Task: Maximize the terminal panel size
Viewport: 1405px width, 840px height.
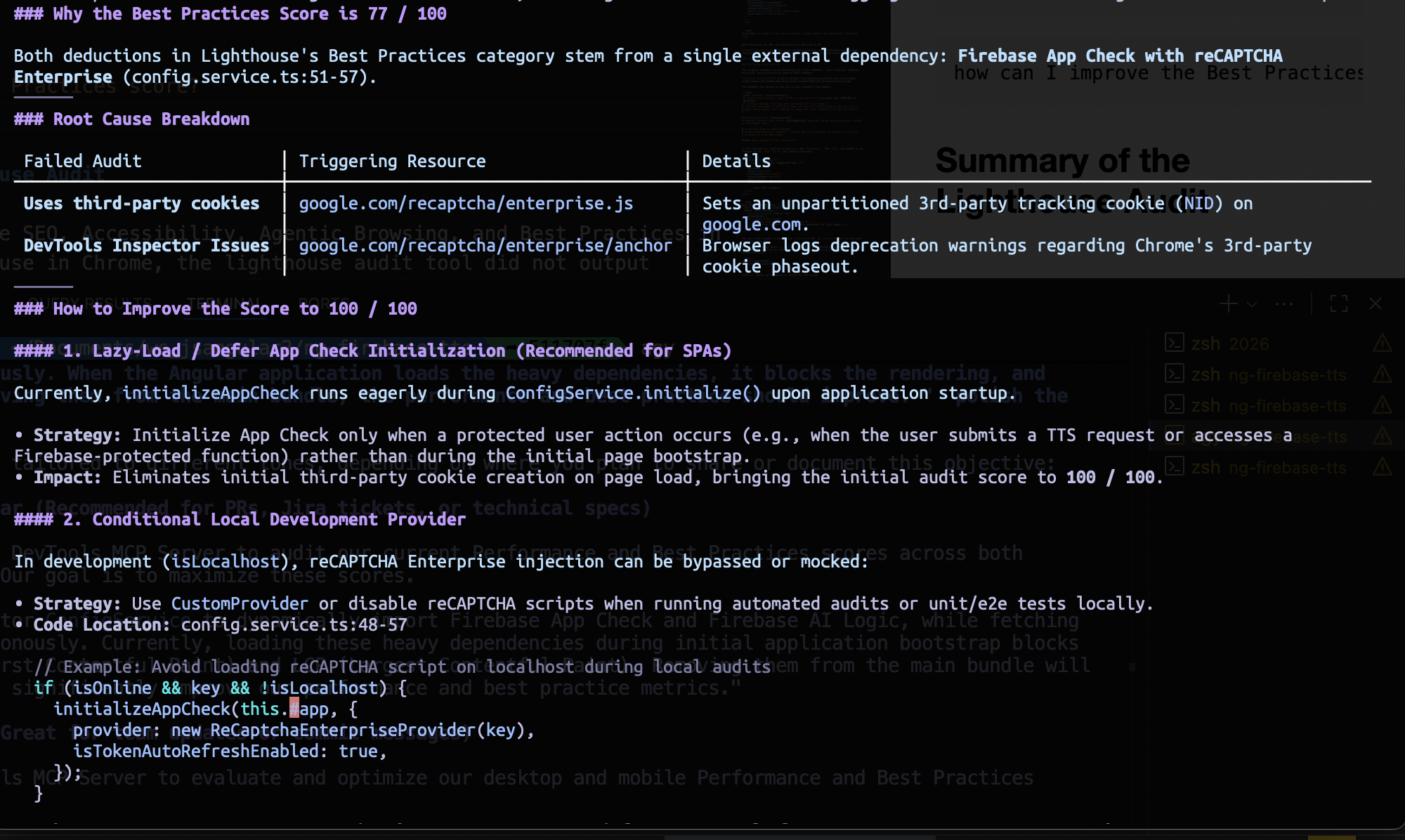Action: pos(1339,304)
